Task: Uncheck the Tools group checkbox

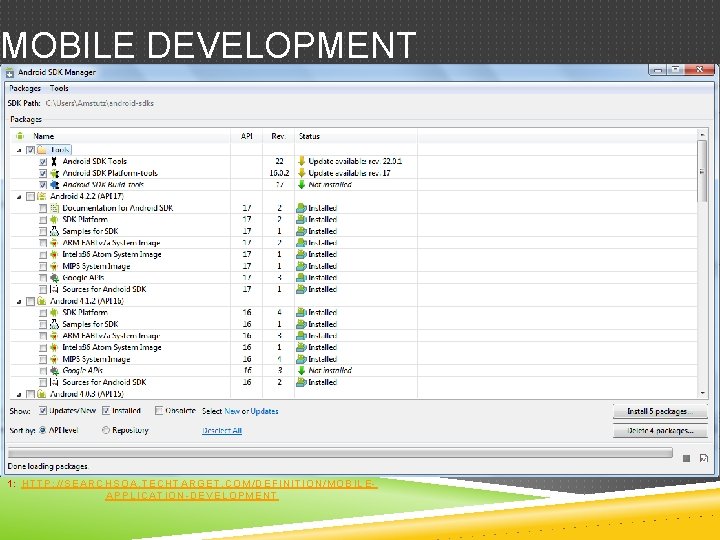Action: [30, 150]
